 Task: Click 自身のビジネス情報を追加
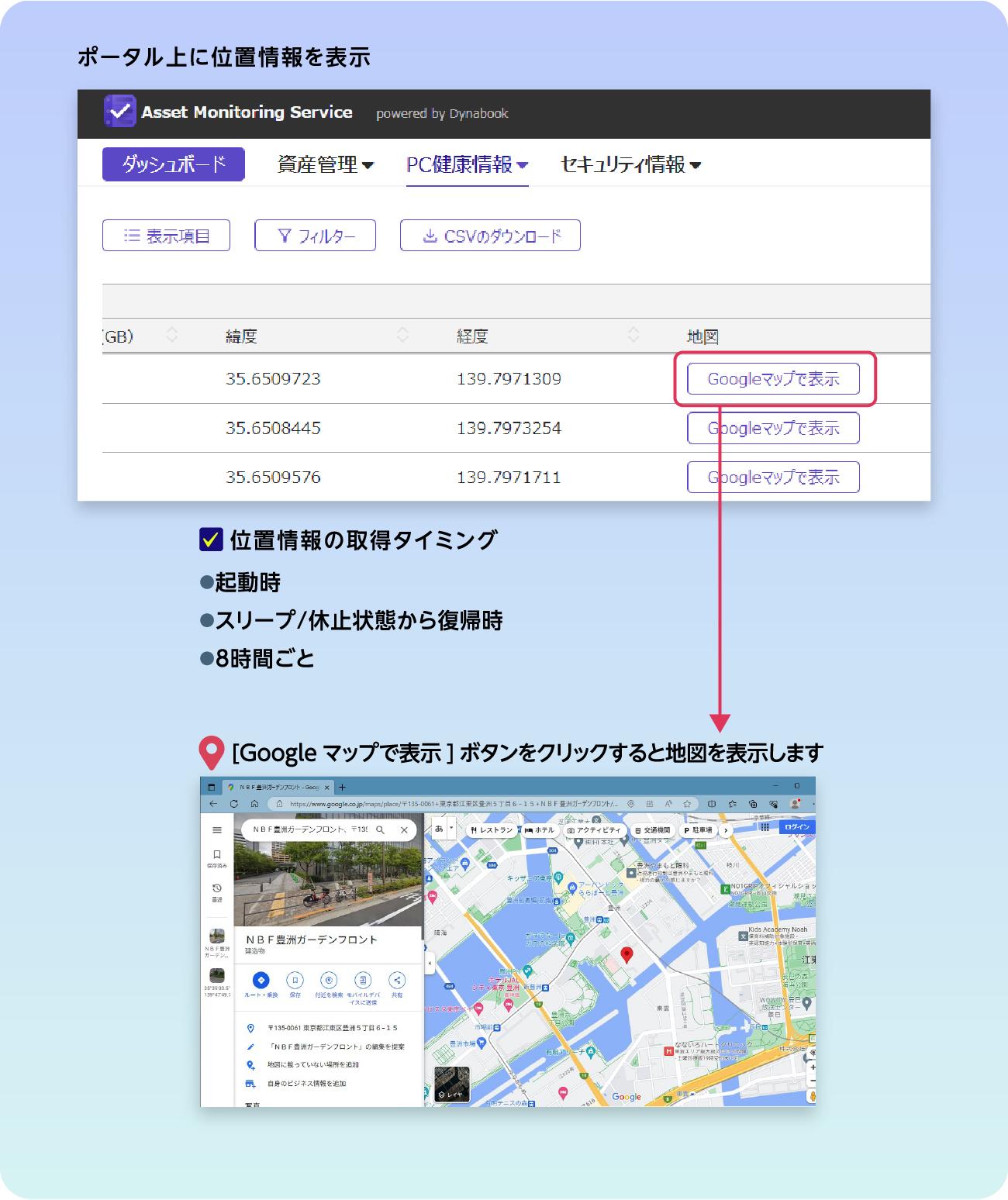[307, 1084]
